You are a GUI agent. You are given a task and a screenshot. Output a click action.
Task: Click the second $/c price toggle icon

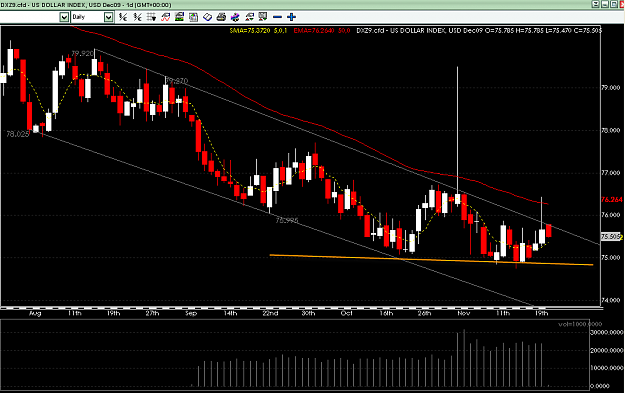pyautogui.click(x=138, y=17)
